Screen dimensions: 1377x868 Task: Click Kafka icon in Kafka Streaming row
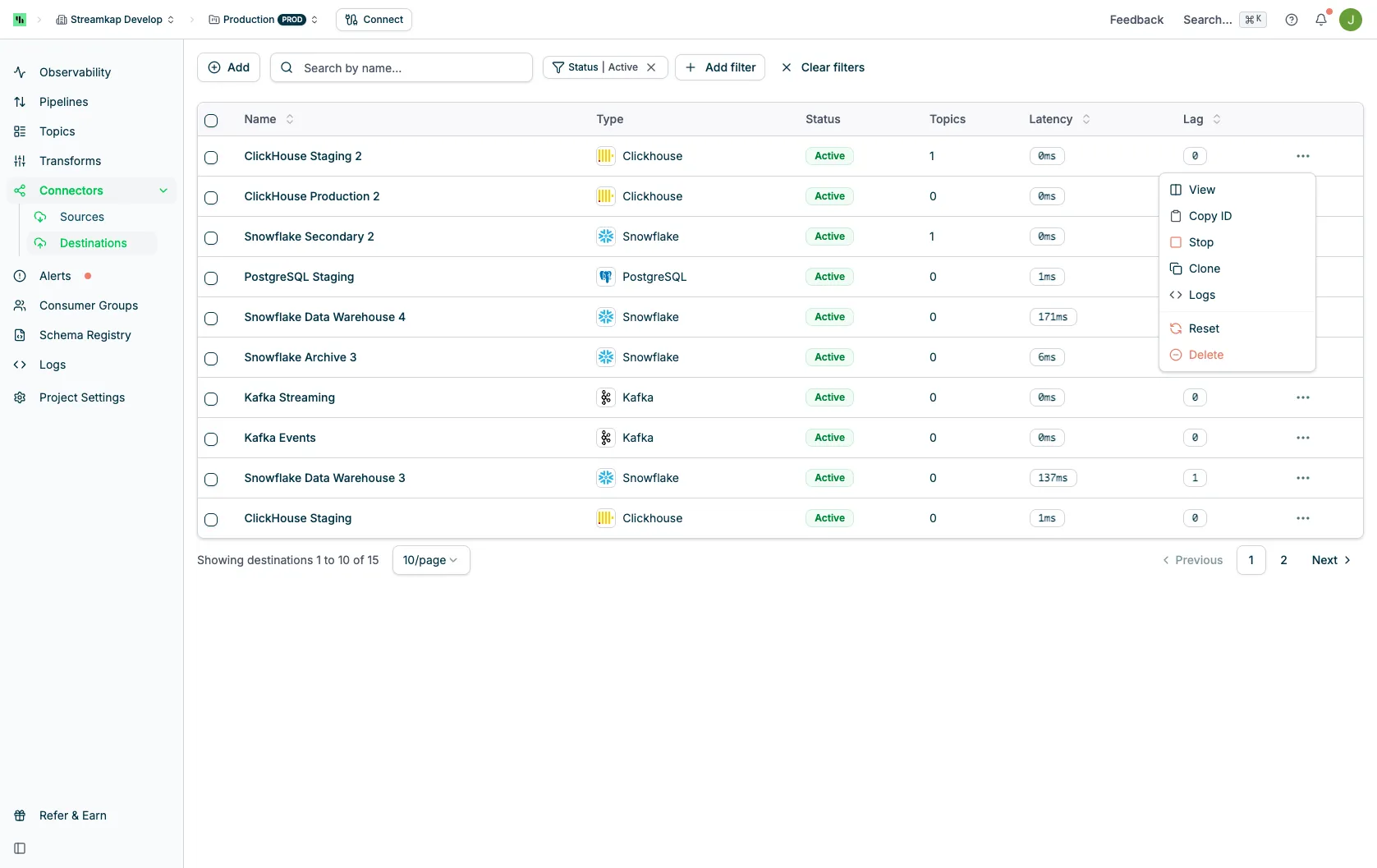click(x=606, y=397)
